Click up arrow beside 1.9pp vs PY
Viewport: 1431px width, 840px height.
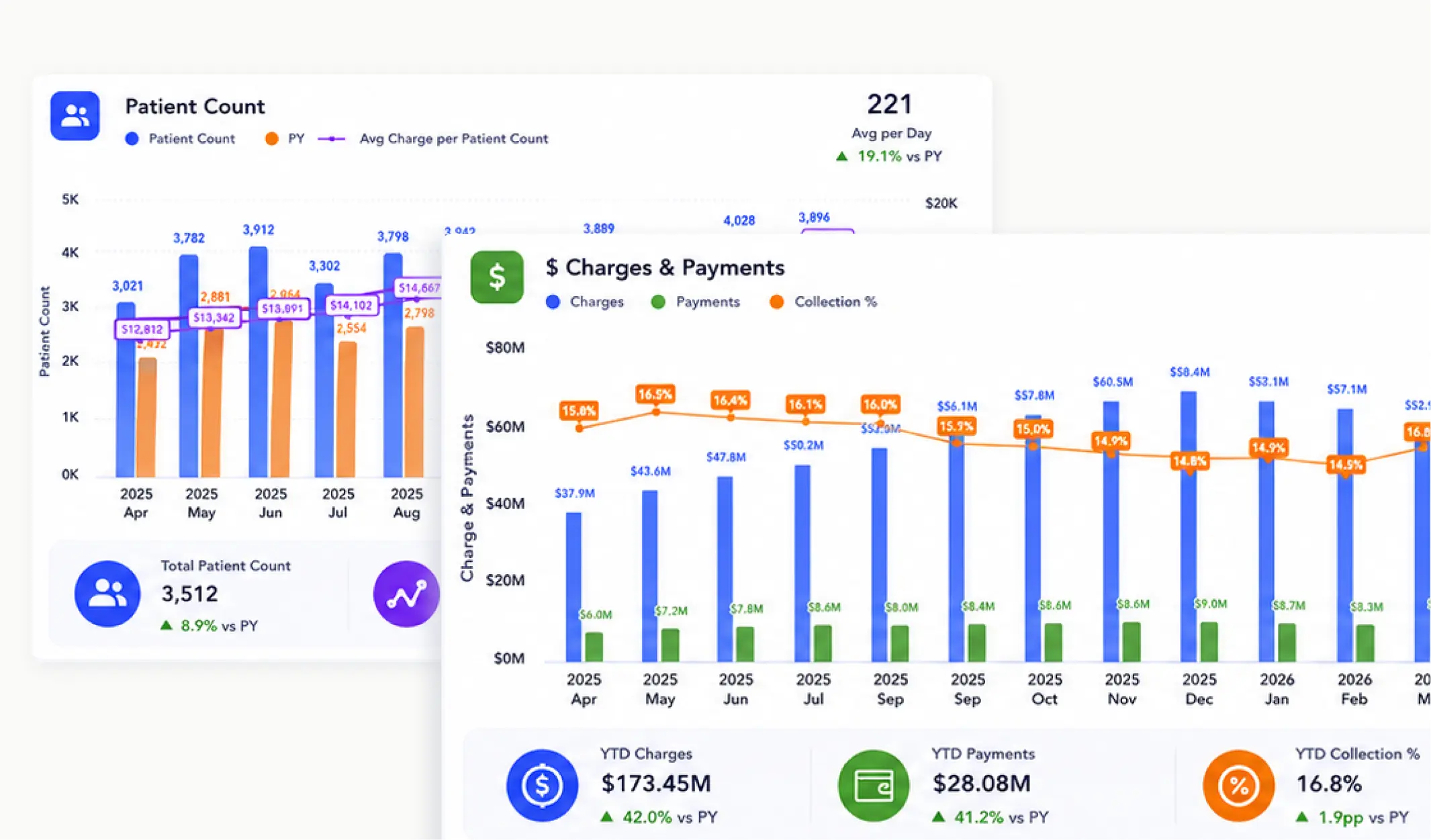[1302, 817]
